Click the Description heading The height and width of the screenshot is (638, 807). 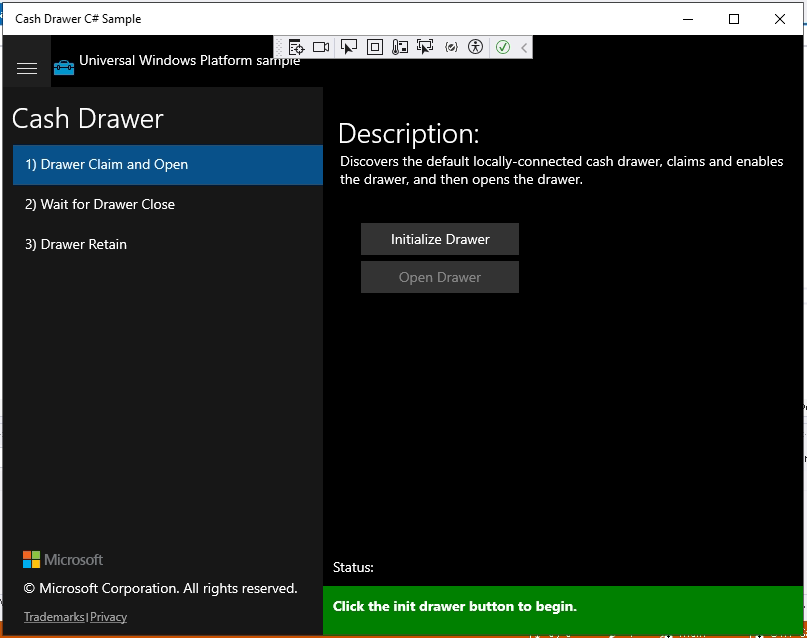point(409,134)
